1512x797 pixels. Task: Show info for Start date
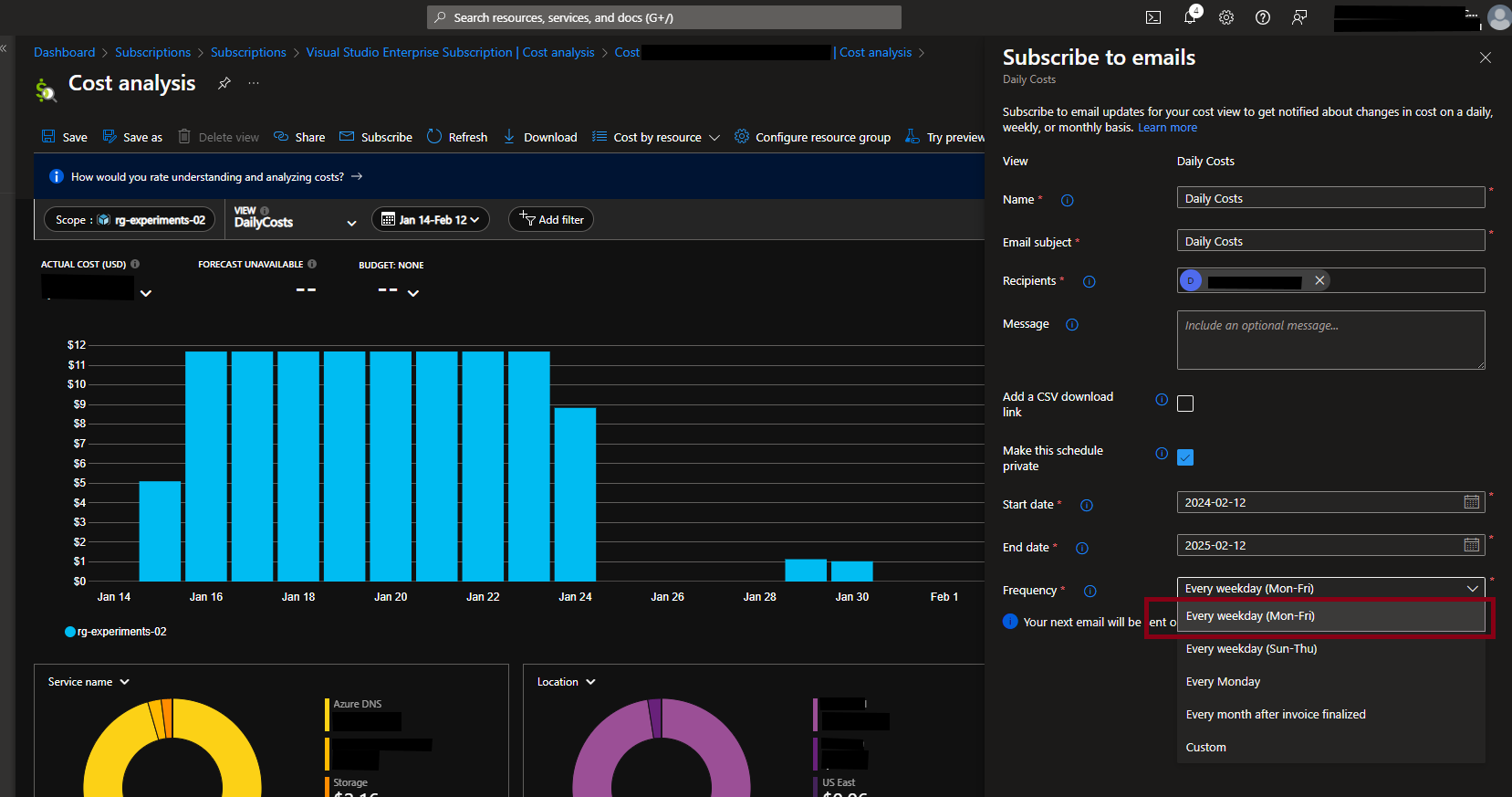point(1086,505)
